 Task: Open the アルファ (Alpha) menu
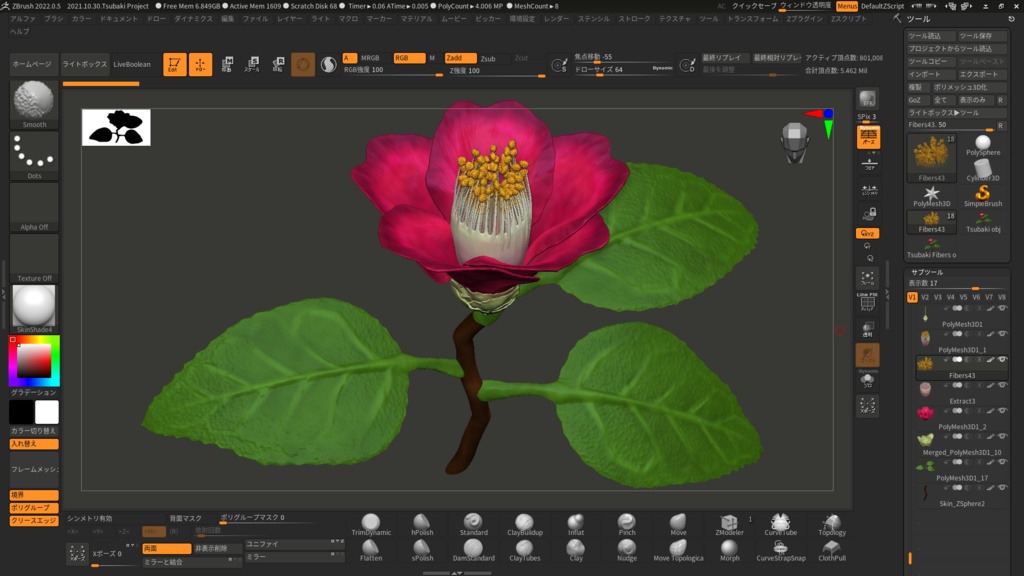pos(23,19)
